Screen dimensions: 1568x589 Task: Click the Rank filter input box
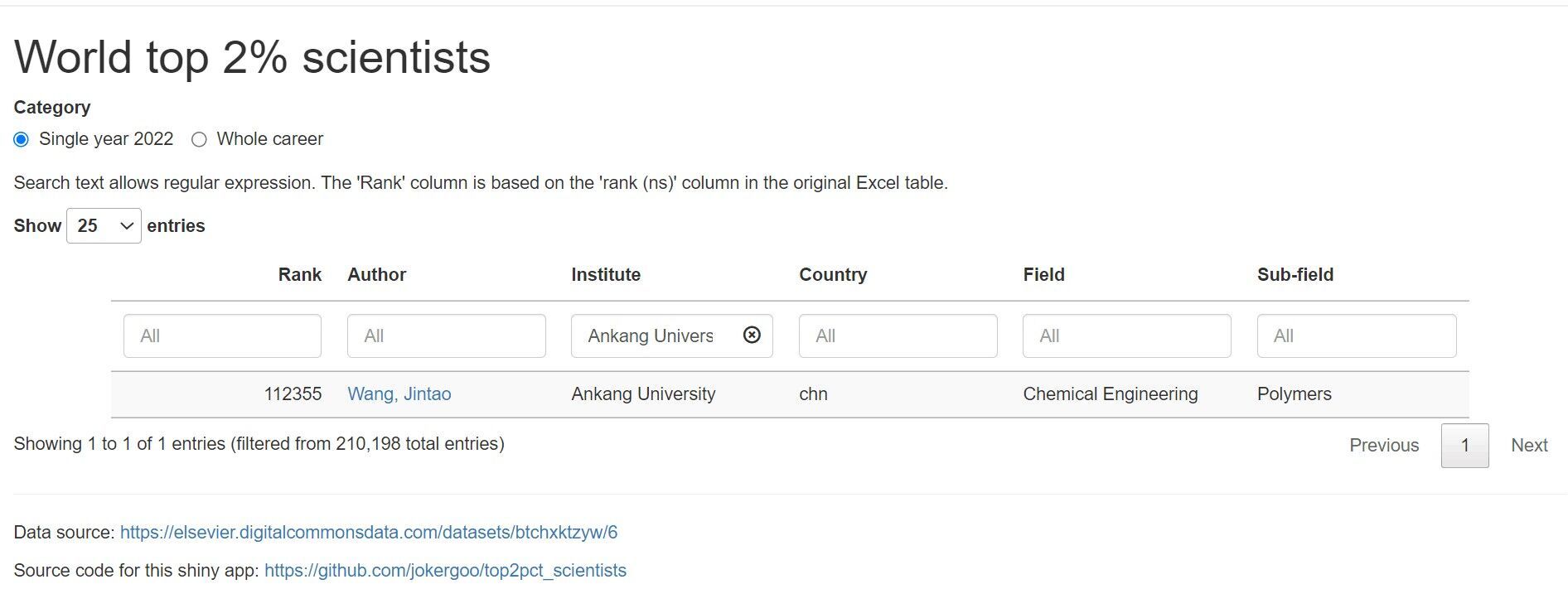click(222, 336)
